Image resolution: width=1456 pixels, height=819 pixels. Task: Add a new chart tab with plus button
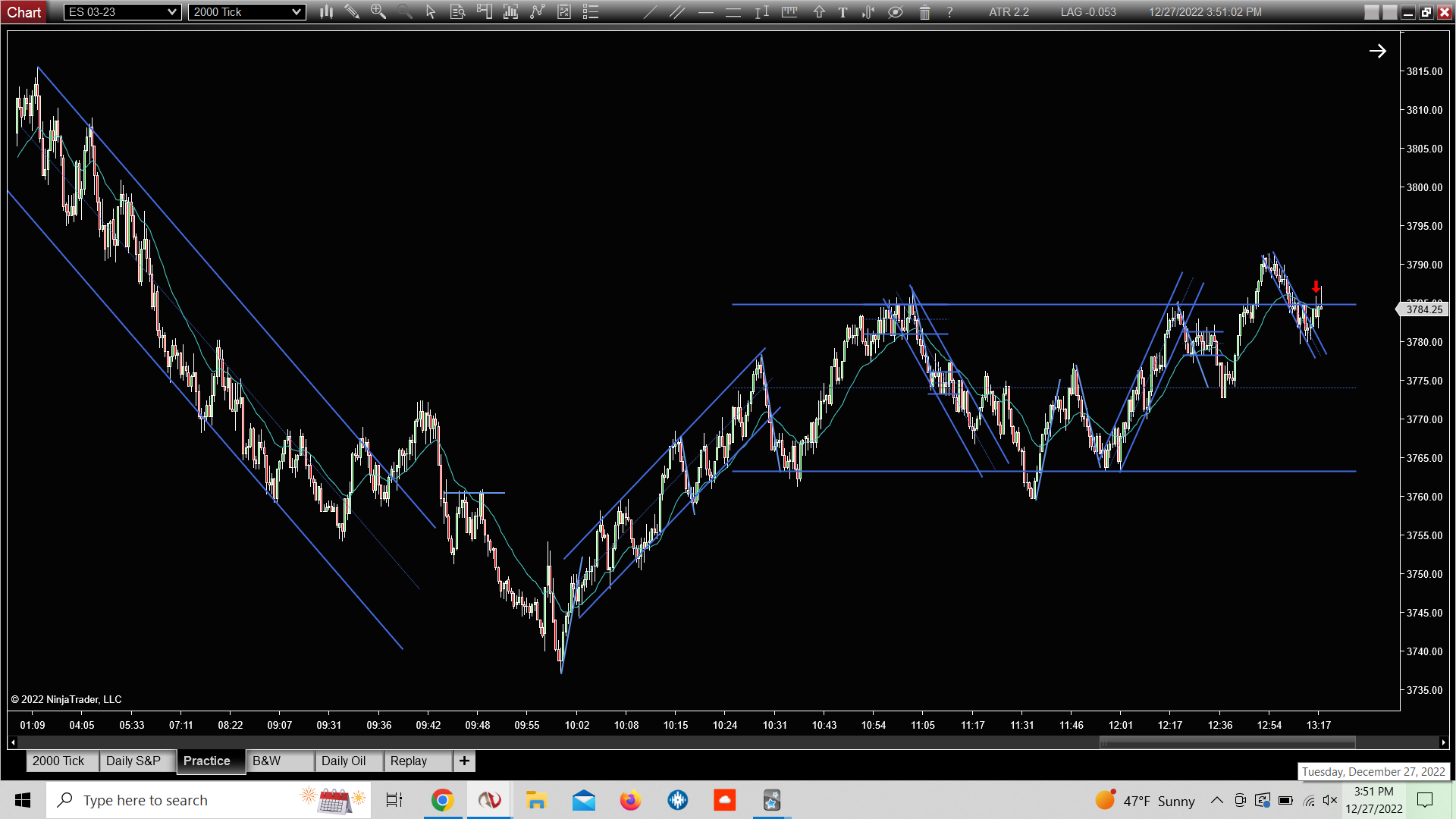[464, 761]
